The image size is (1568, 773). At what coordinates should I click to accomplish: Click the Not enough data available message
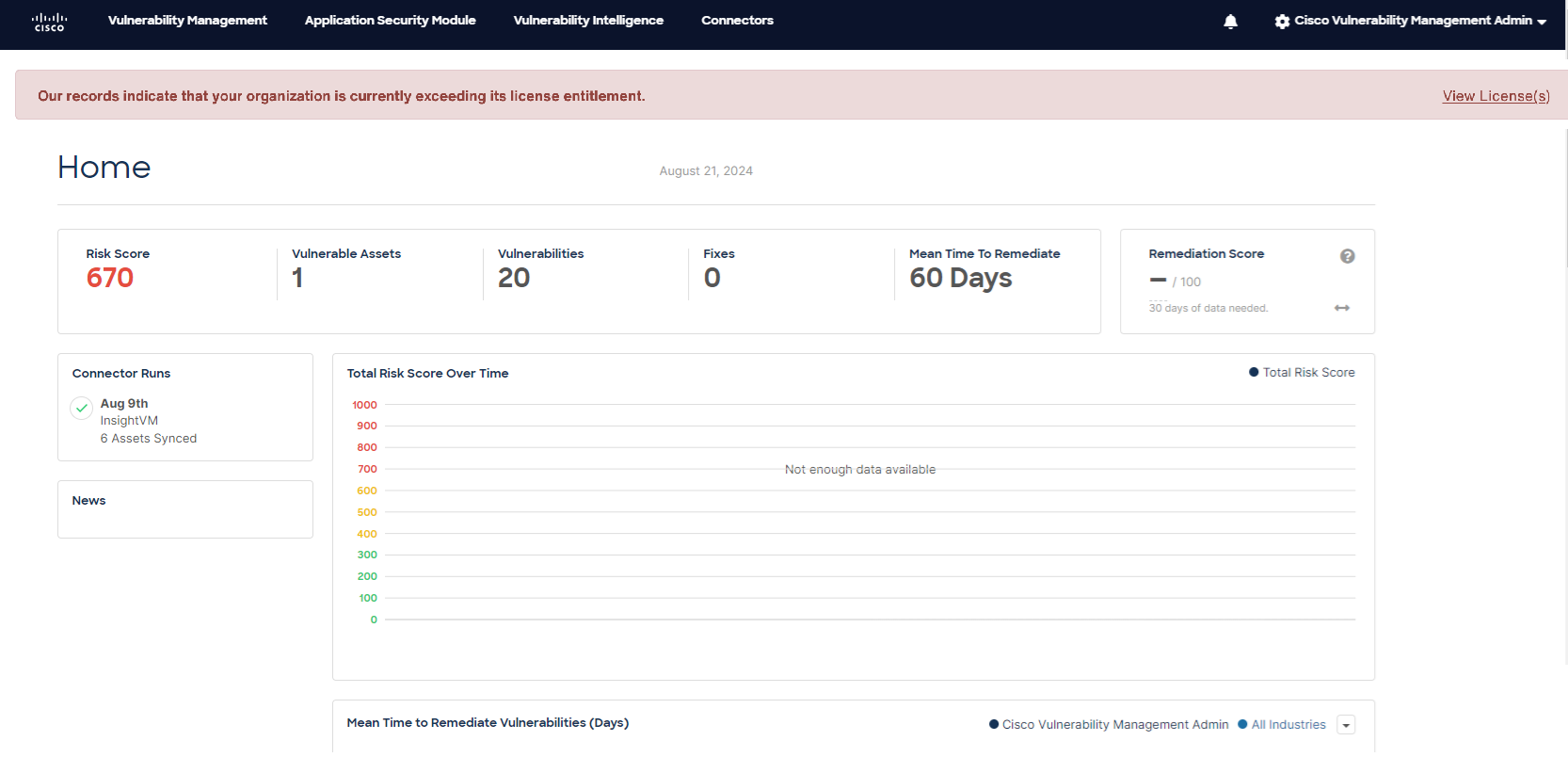[860, 470]
